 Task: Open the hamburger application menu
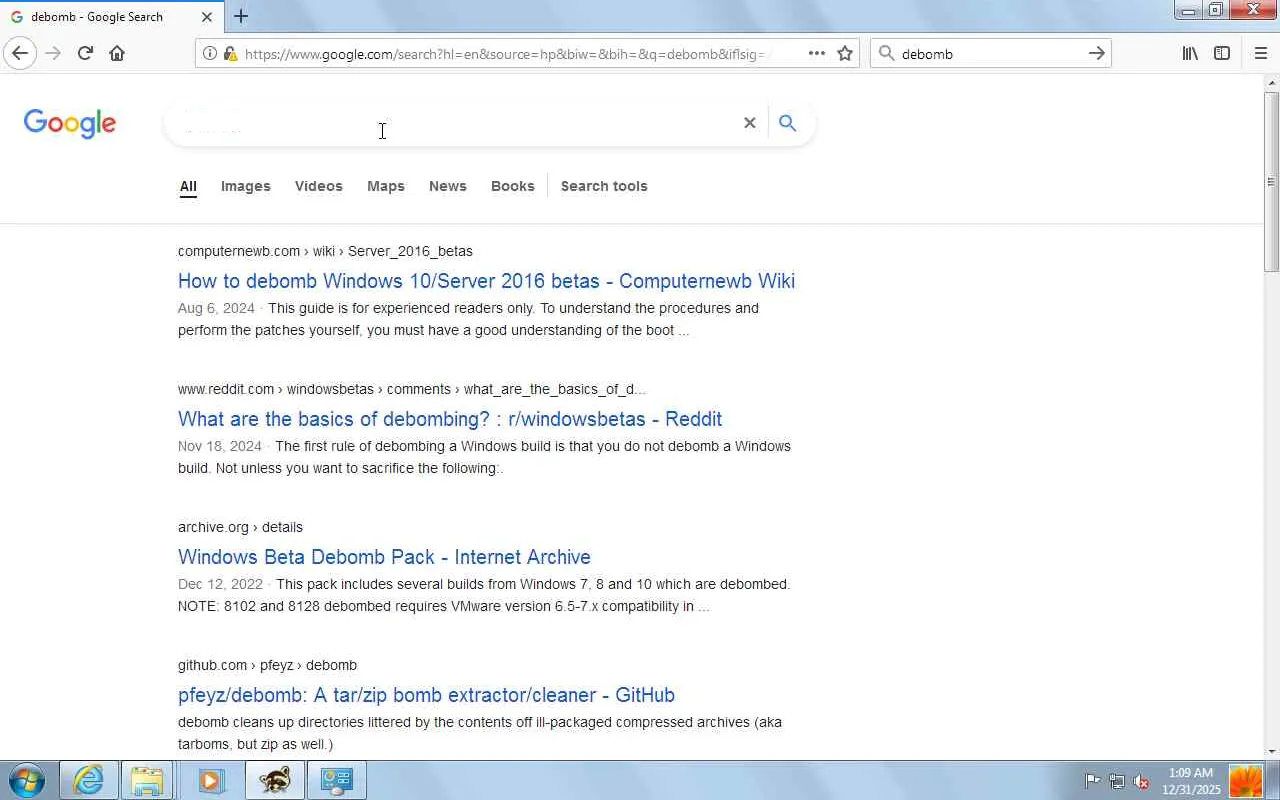click(x=1260, y=53)
